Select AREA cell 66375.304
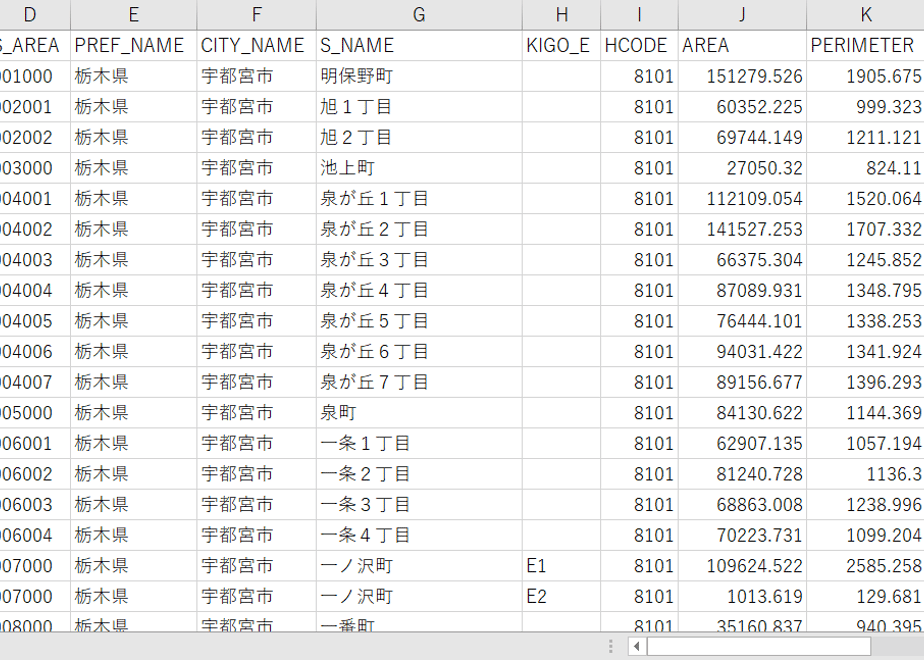924x660 pixels. 742,260
